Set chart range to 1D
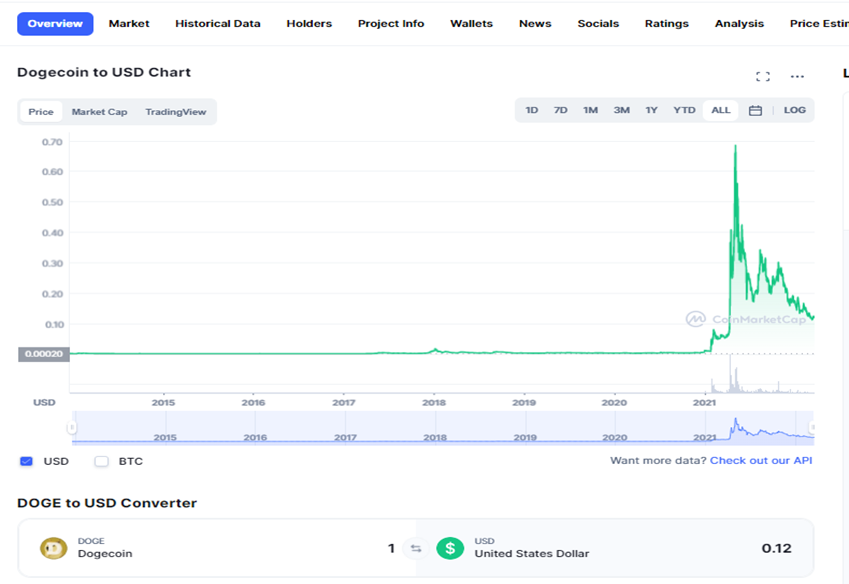 point(532,110)
